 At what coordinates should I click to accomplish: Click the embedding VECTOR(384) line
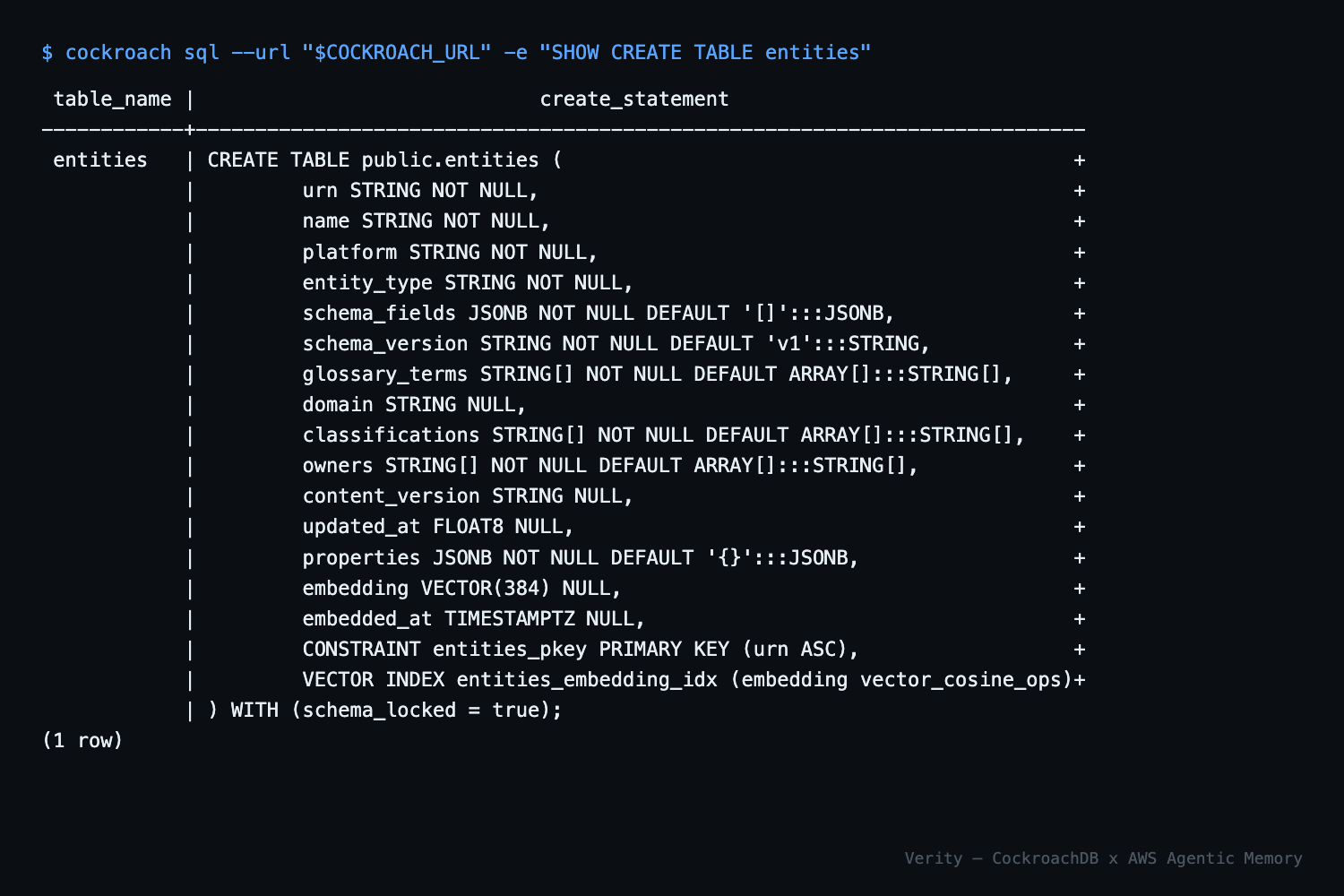pyautogui.click(x=461, y=588)
